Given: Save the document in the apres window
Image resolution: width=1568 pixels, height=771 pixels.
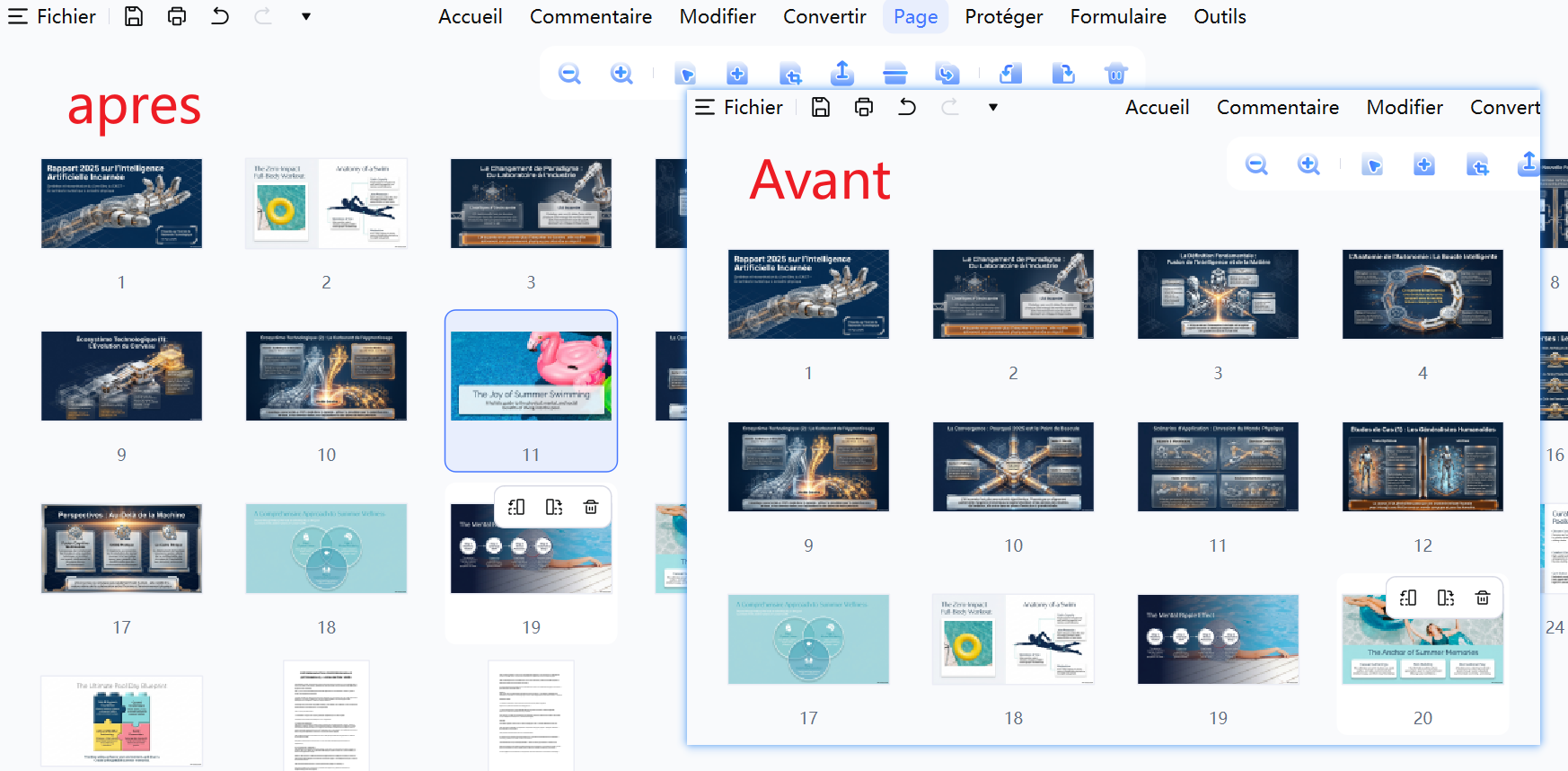Looking at the screenshot, I should 134,16.
